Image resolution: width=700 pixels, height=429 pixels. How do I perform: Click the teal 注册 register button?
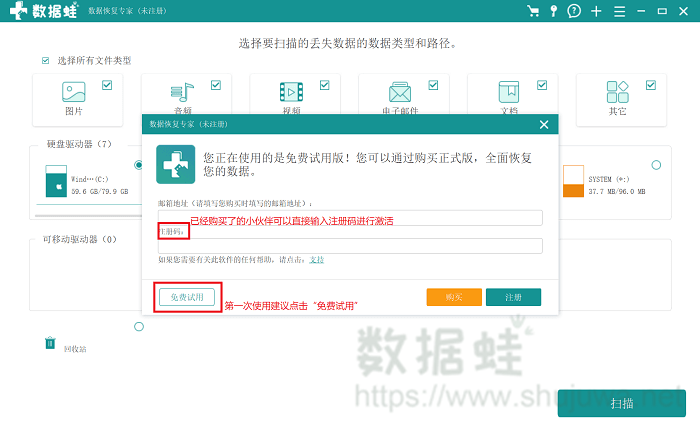coord(513,297)
